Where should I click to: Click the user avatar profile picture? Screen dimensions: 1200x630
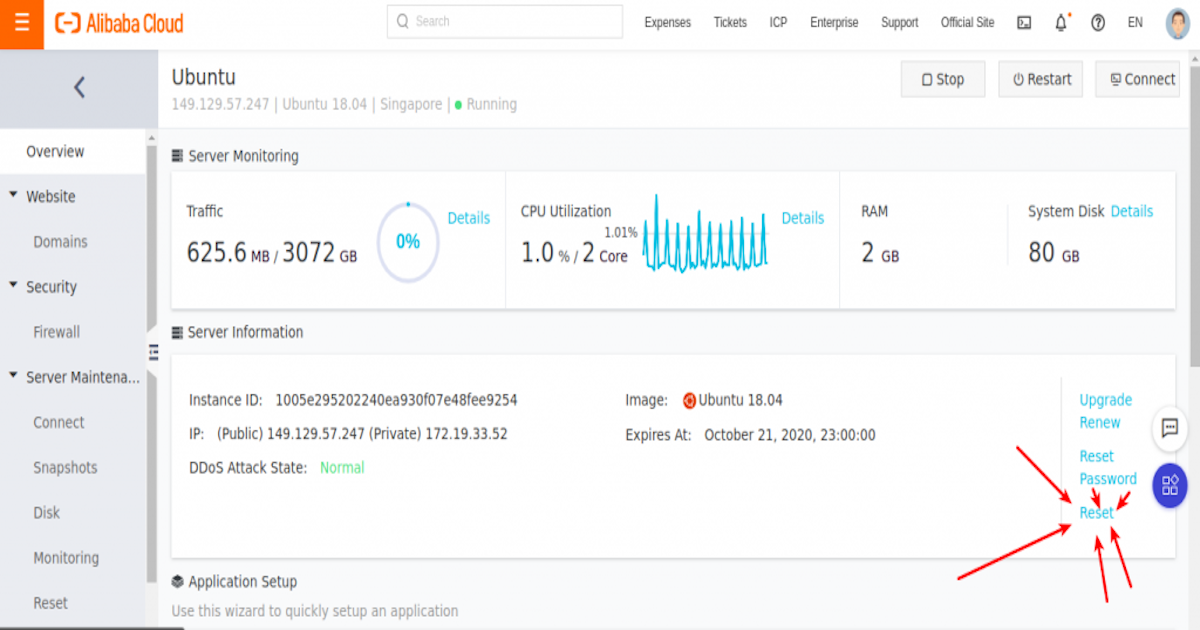point(1178,23)
